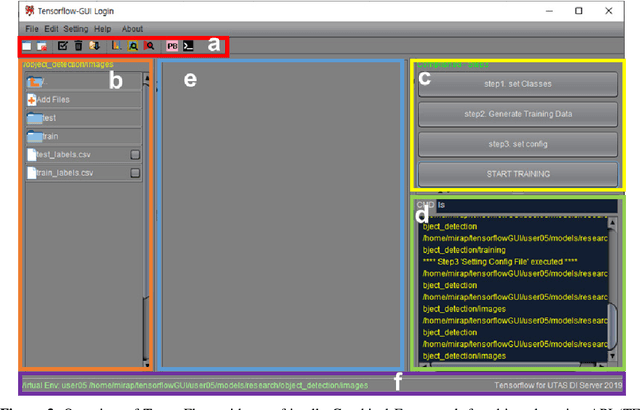The image size is (640, 410).
Task: Click the yellow magnifier search icon
Action: tap(133, 46)
